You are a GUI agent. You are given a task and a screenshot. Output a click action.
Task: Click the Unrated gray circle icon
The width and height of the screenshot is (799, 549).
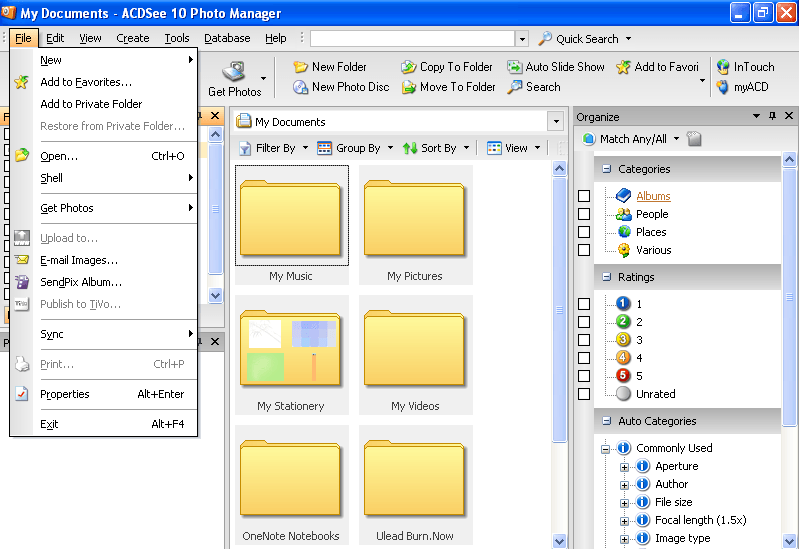[623, 394]
